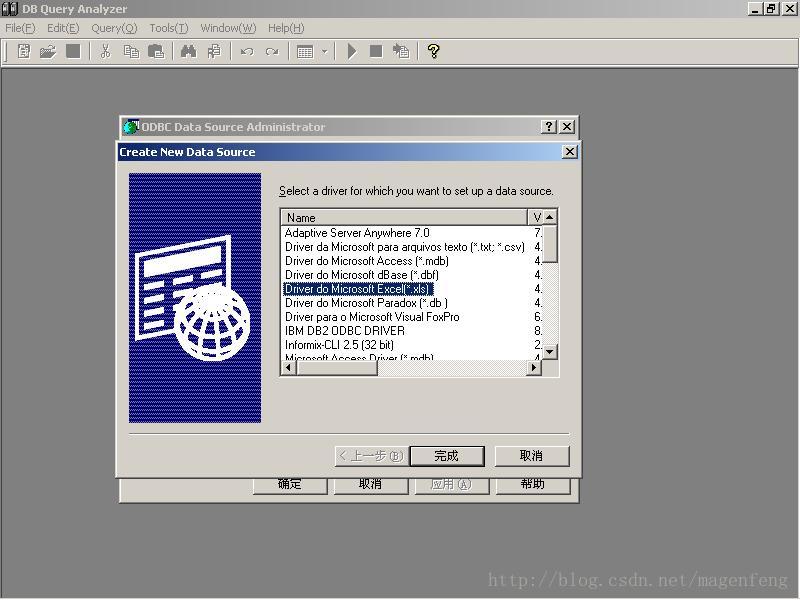Image resolution: width=800 pixels, height=600 pixels.
Task: Click the driver list scroll down arrow
Action: 549,352
